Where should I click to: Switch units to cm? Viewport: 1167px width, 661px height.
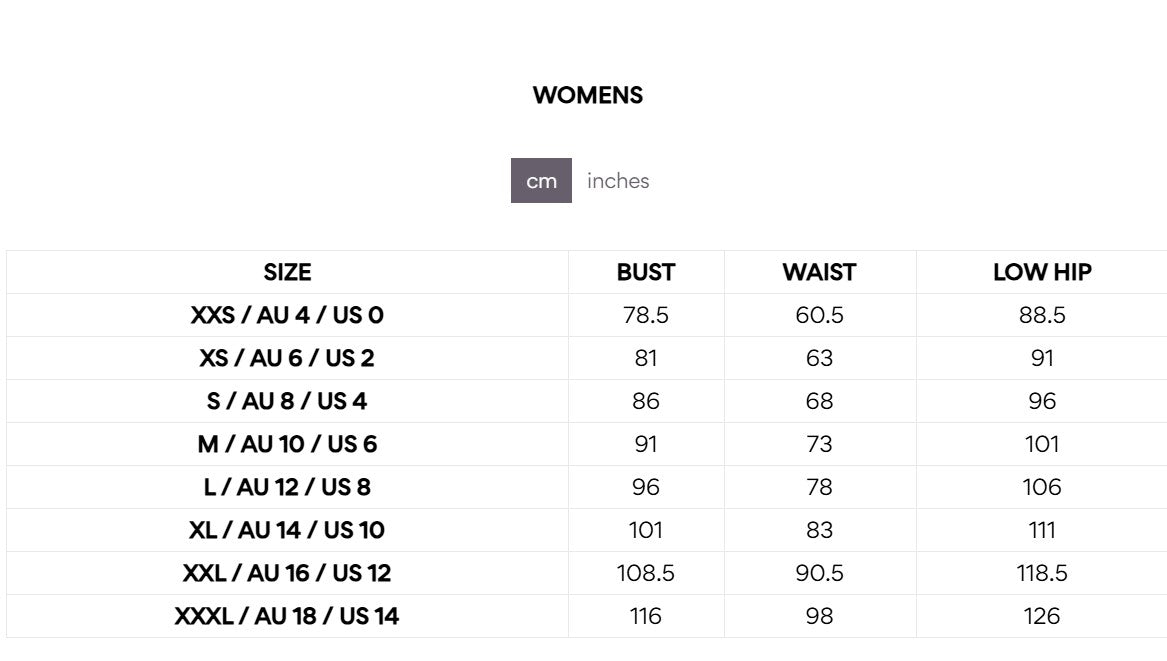tap(541, 181)
